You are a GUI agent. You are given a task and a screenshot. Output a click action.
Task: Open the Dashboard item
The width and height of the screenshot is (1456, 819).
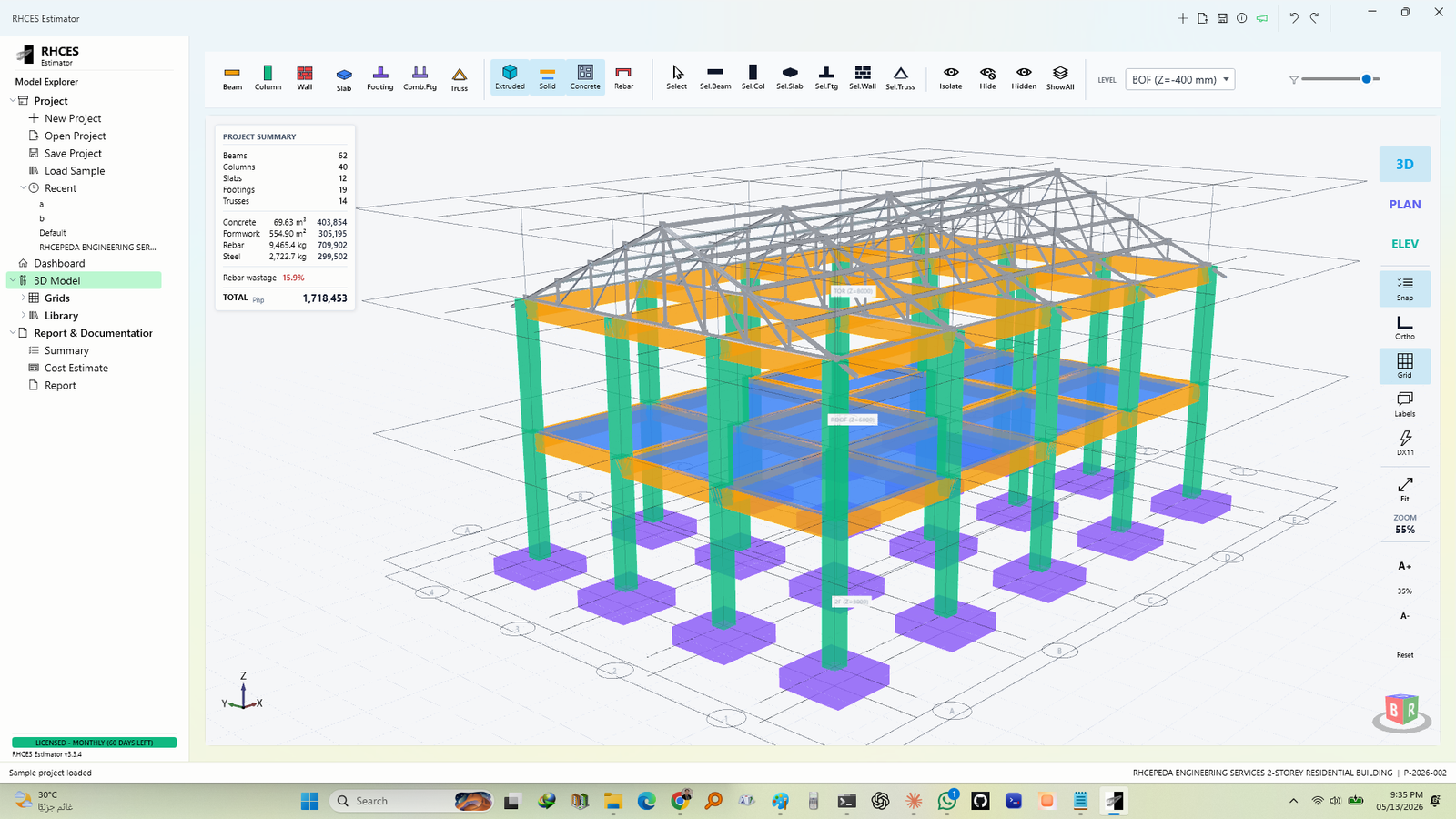(x=59, y=263)
